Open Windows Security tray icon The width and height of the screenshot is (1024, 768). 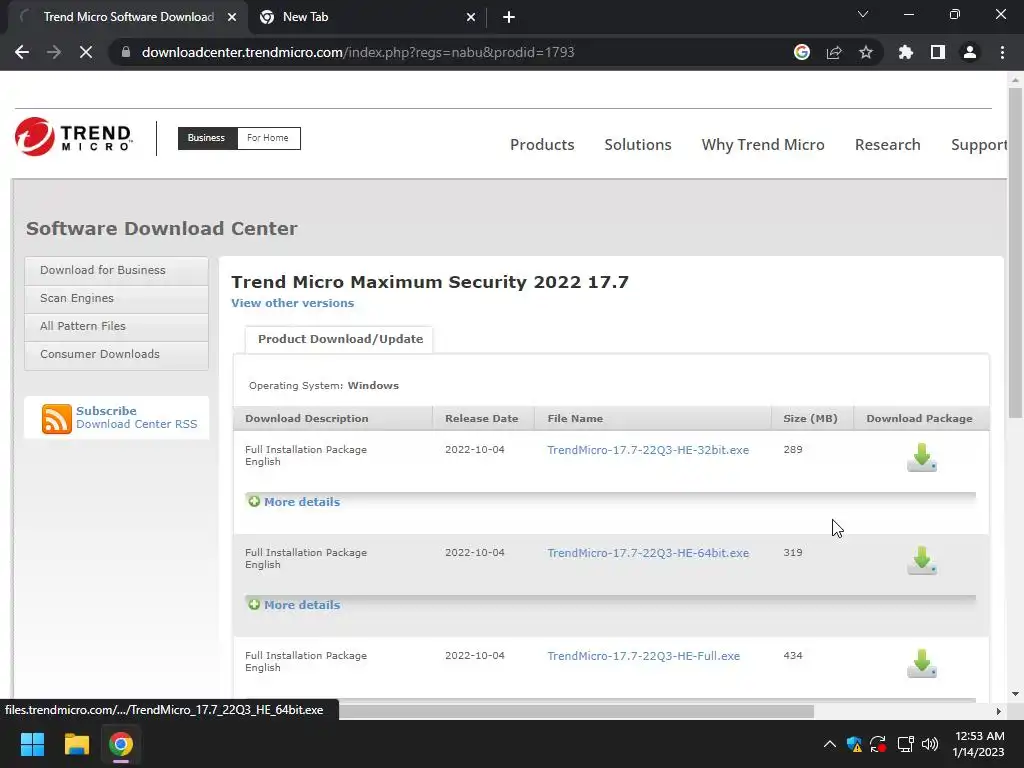(x=854, y=744)
